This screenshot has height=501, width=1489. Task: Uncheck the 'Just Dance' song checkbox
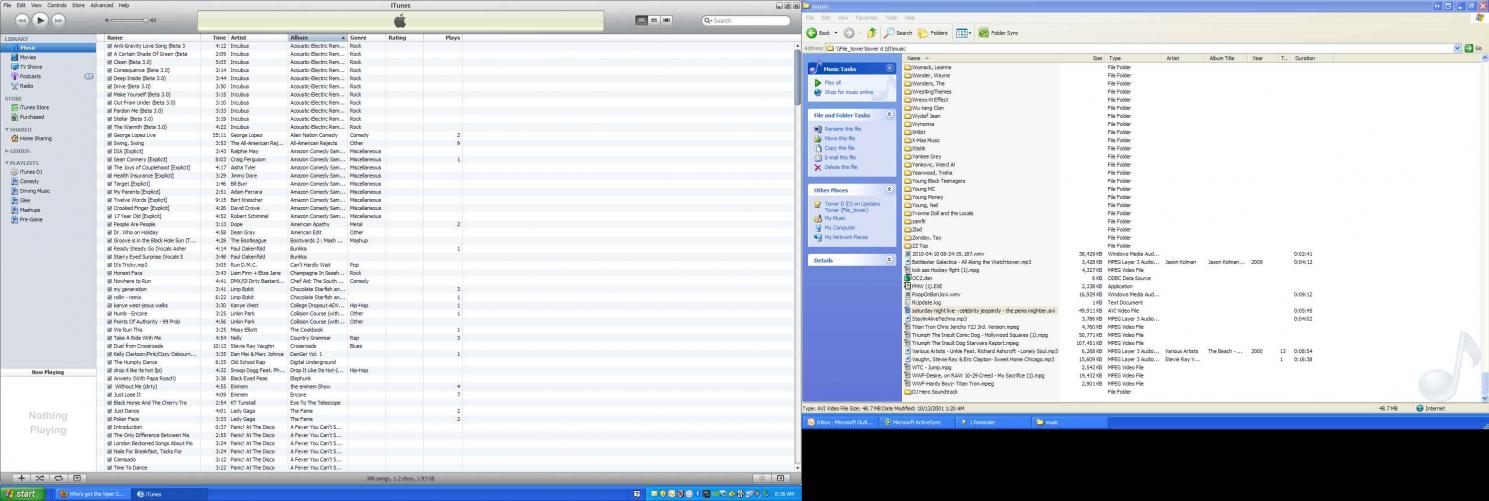tap(110, 411)
